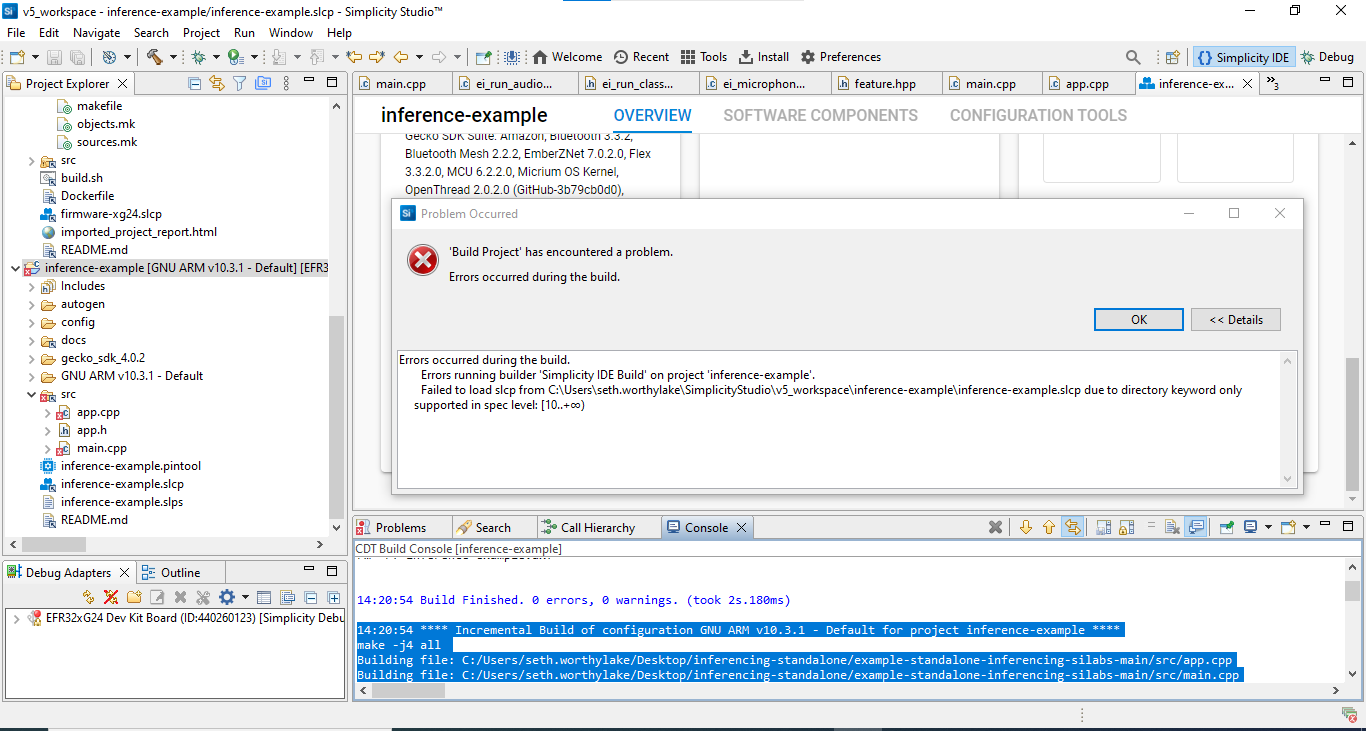Pin the console view
1366x731 pixels.
[1226, 527]
